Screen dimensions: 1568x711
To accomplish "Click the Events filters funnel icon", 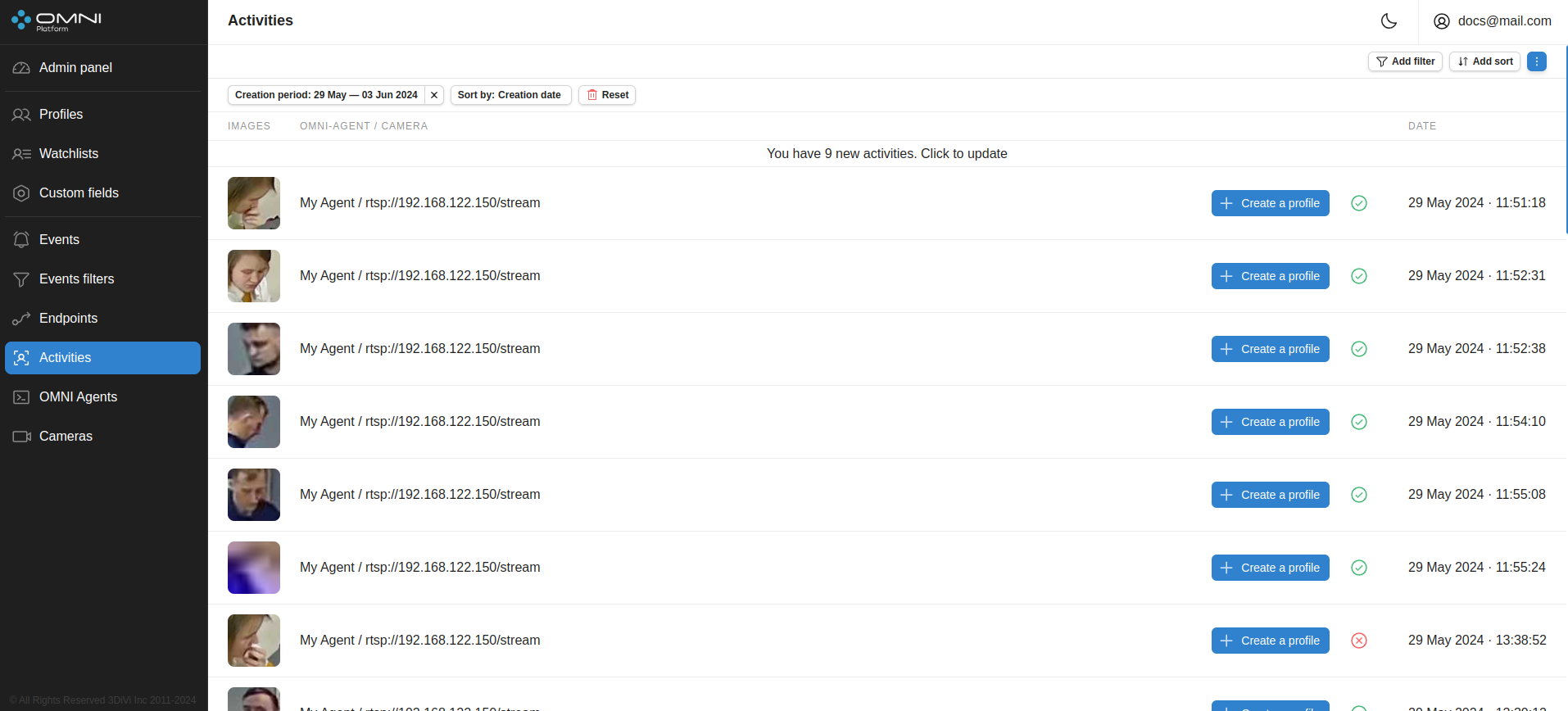I will pos(21,279).
